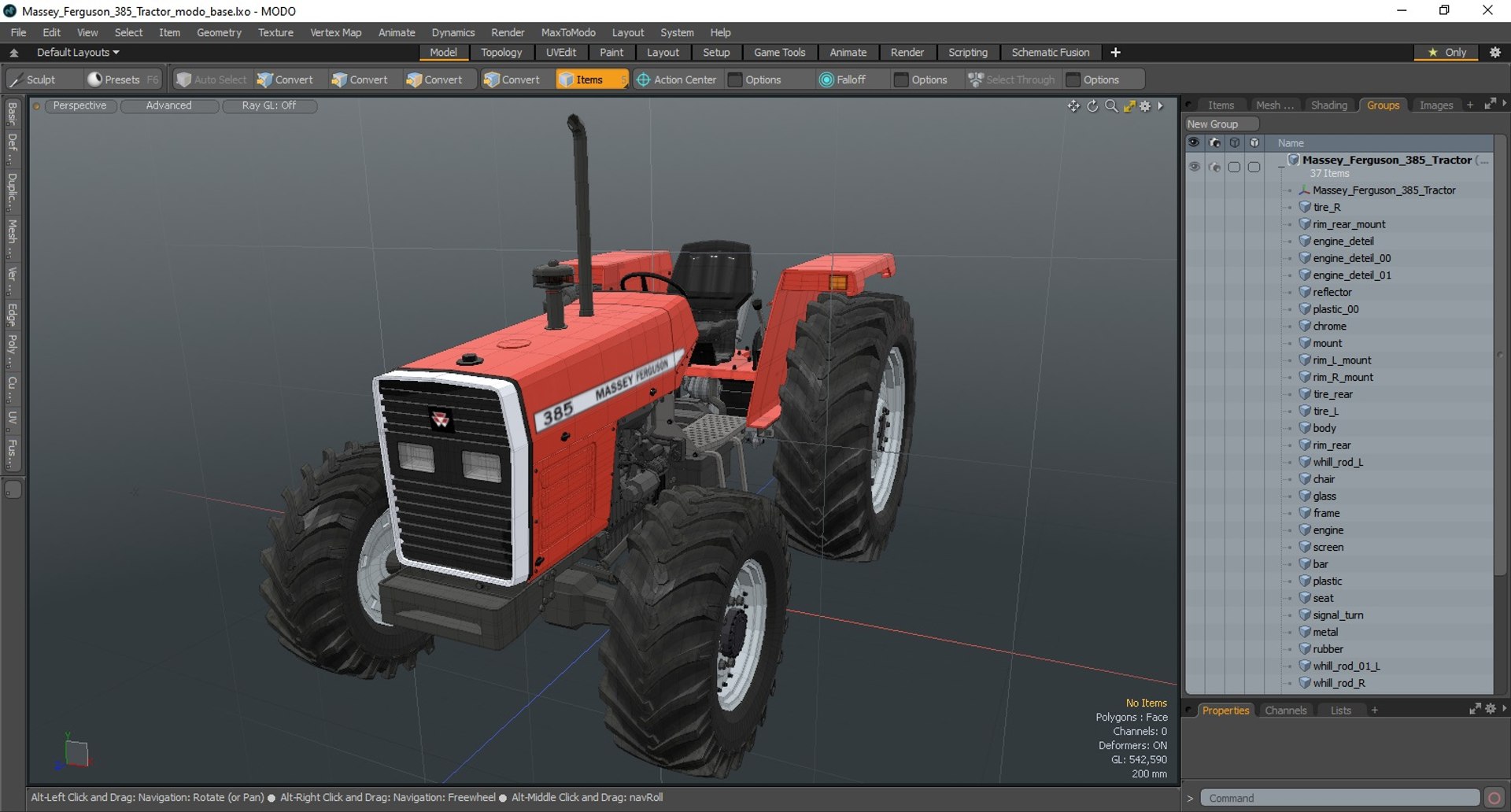Expand the left sidebar bottom button
Screen dimensions: 1511x812
(13, 489)
